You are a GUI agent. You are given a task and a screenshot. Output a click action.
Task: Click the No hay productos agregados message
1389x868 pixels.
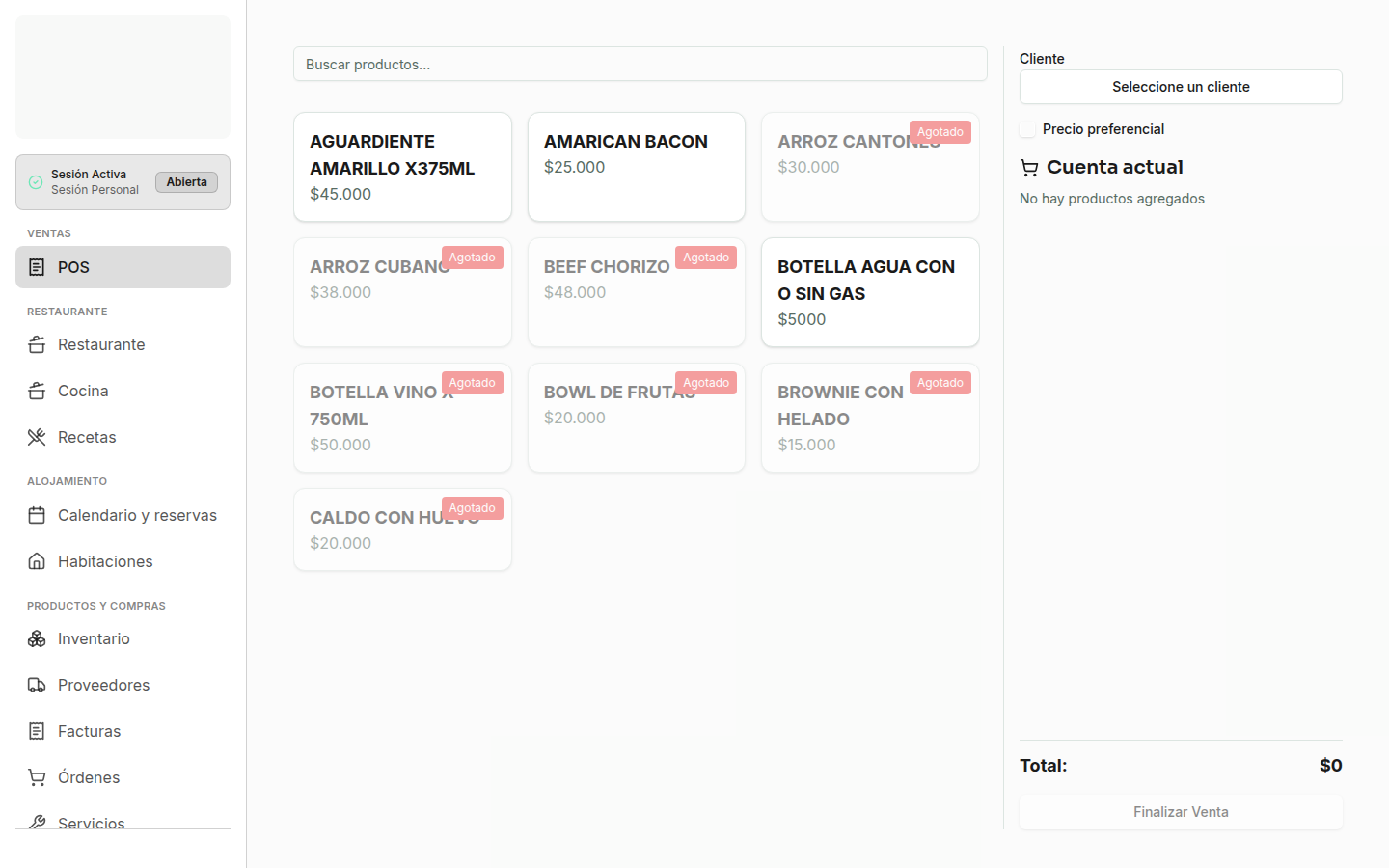click(x=1112, y=199)
